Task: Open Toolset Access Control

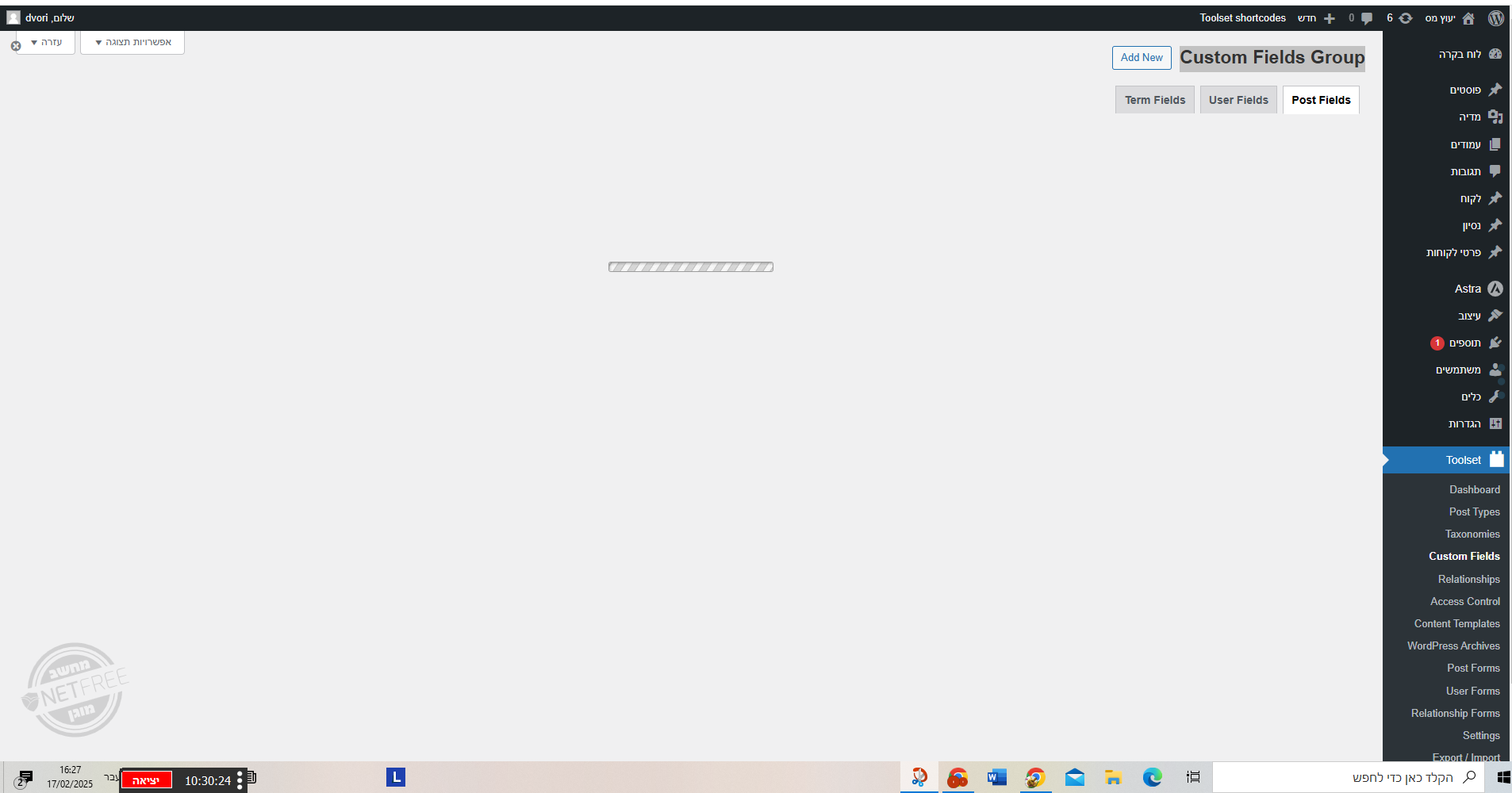Action: 1464,601
